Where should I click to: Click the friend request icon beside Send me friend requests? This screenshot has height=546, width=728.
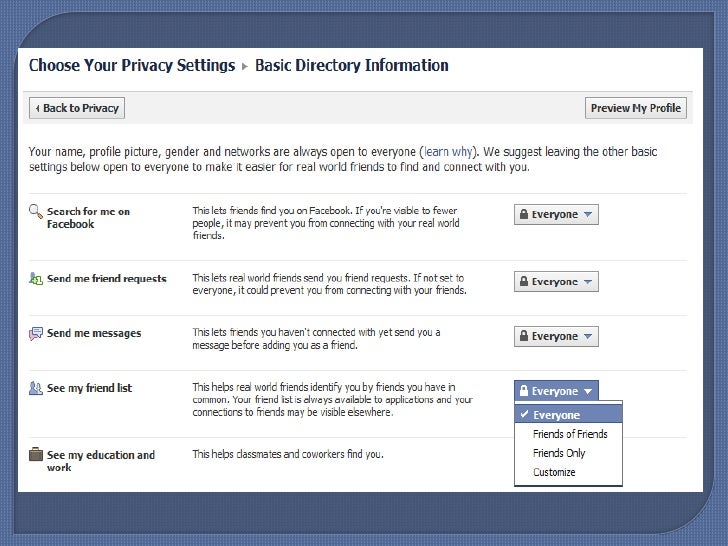(x=36, y=279)
